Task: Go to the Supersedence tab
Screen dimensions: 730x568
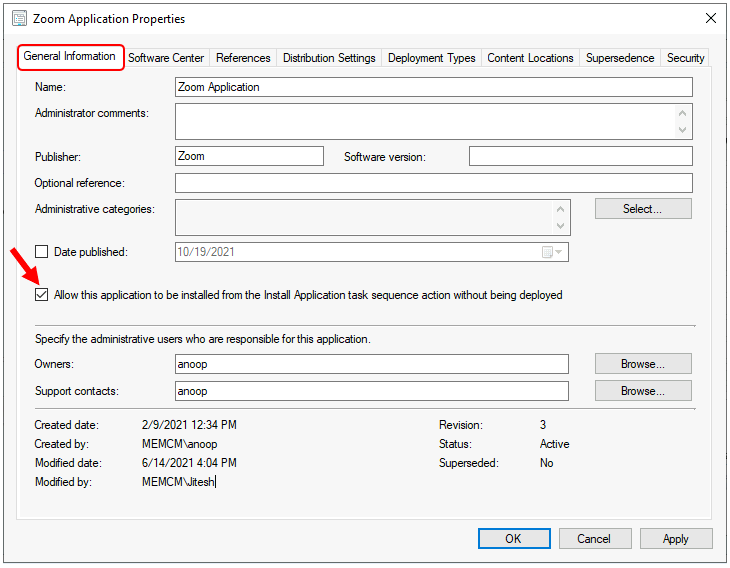Action: pos(620,58)
